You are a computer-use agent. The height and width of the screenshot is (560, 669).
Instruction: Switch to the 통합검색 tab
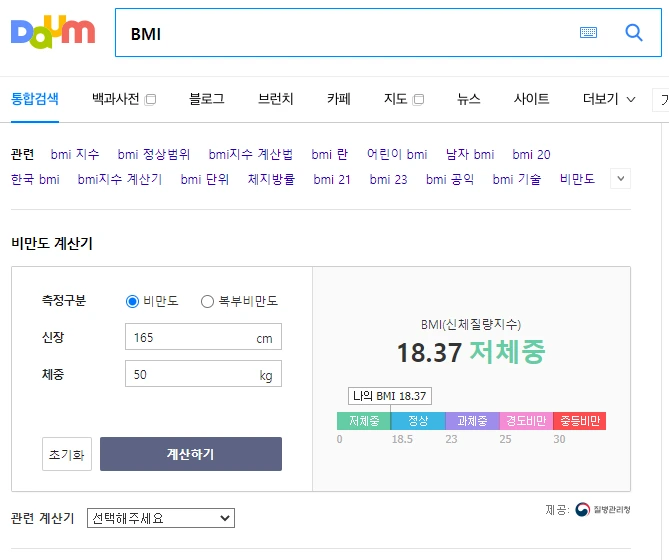35,99
